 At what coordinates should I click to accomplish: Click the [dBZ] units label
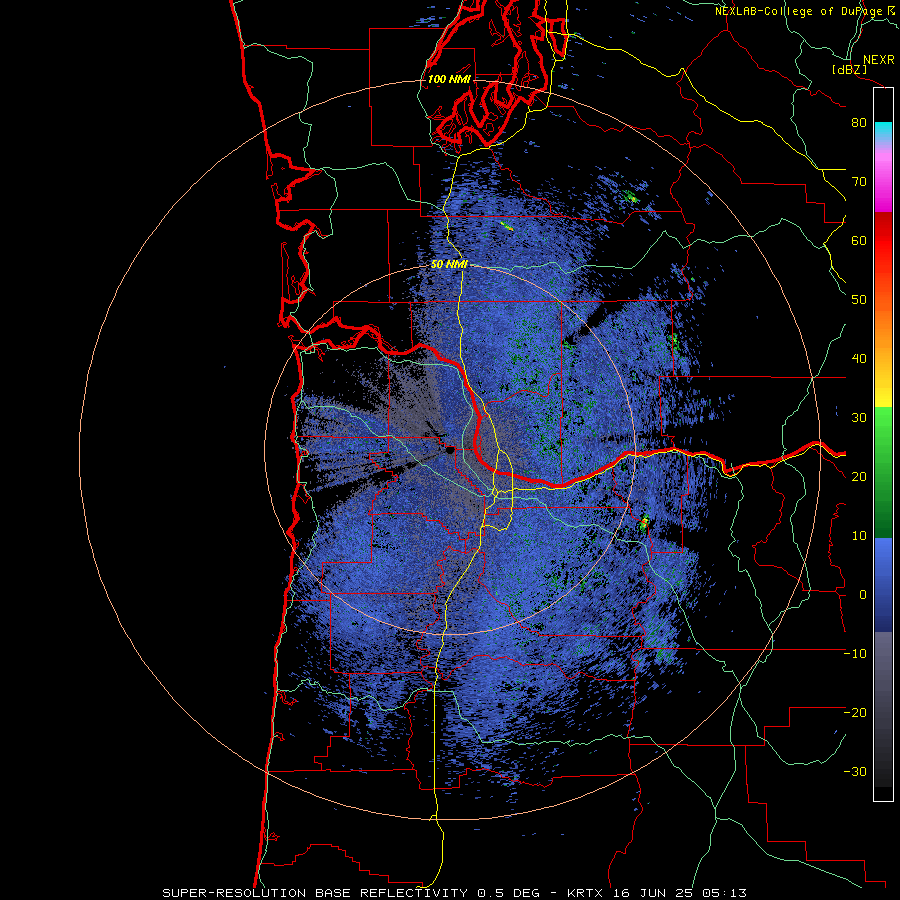(849, 69)
